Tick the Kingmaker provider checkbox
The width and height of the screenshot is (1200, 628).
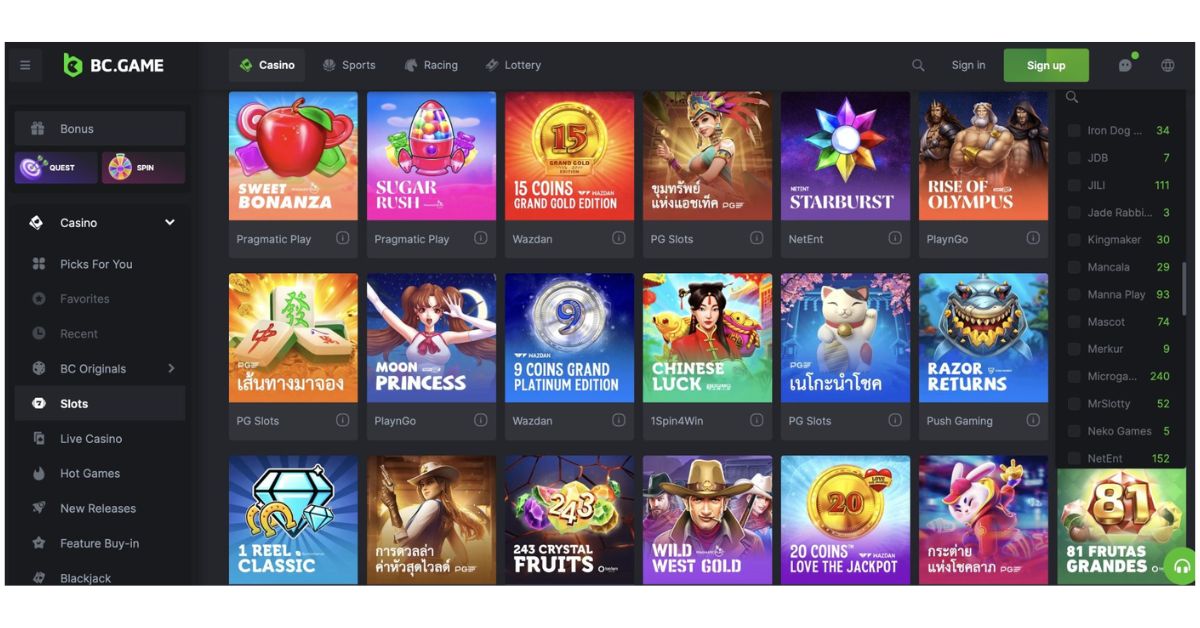1074,240
